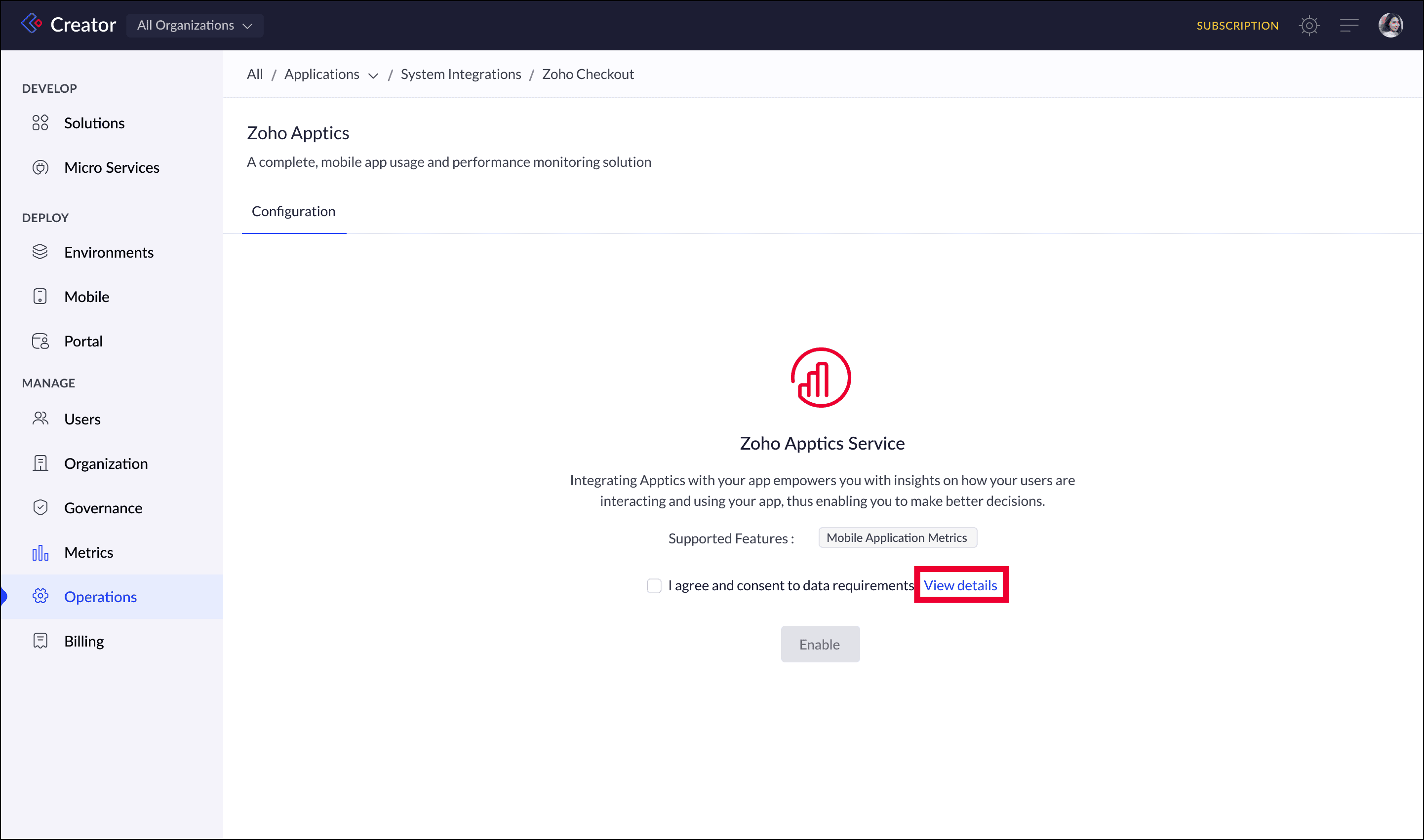This screenshot has height=840, width=1424.
Task: Click the Governance shield icon
Action: point(40,508)
